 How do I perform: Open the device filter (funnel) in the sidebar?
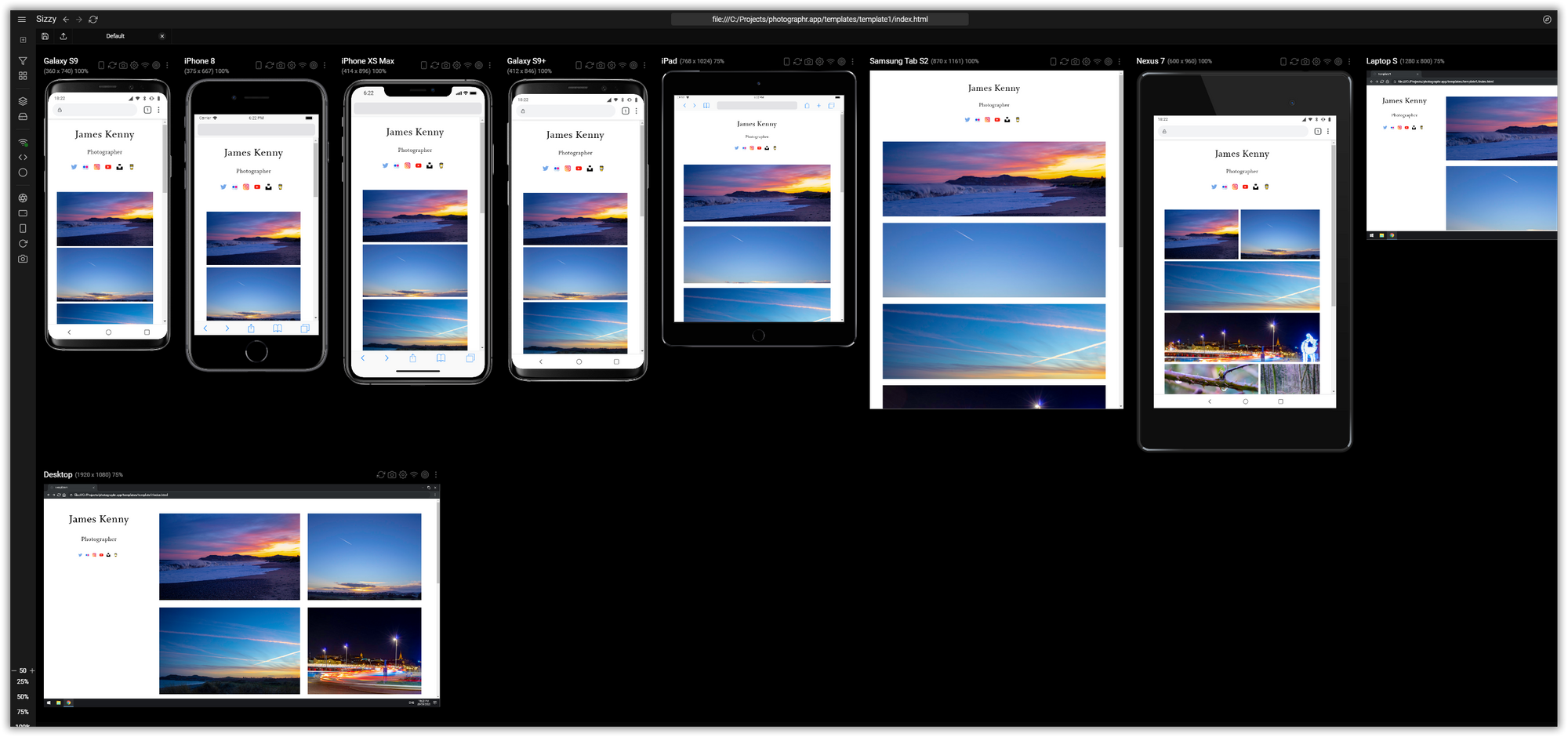point(23,61)
